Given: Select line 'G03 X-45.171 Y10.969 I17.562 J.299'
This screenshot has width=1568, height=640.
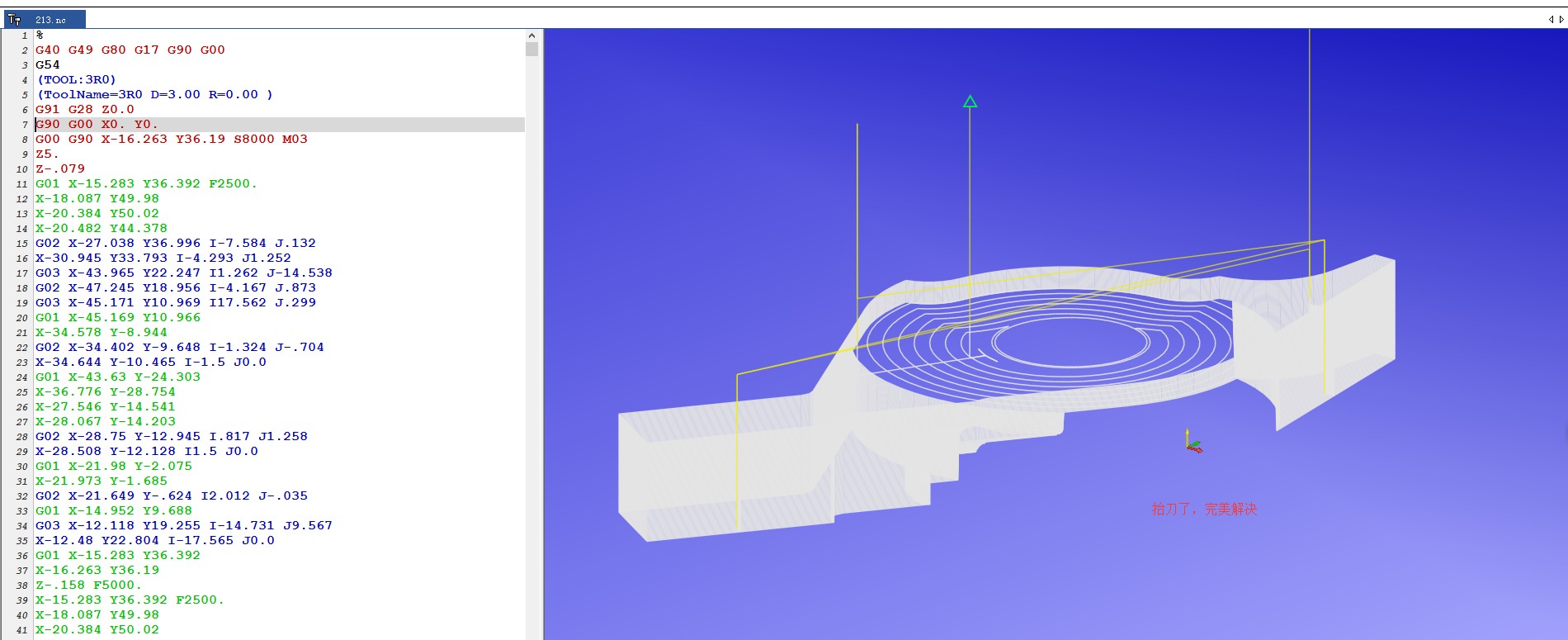Looking at the screenshot, I should pos(176,302).
